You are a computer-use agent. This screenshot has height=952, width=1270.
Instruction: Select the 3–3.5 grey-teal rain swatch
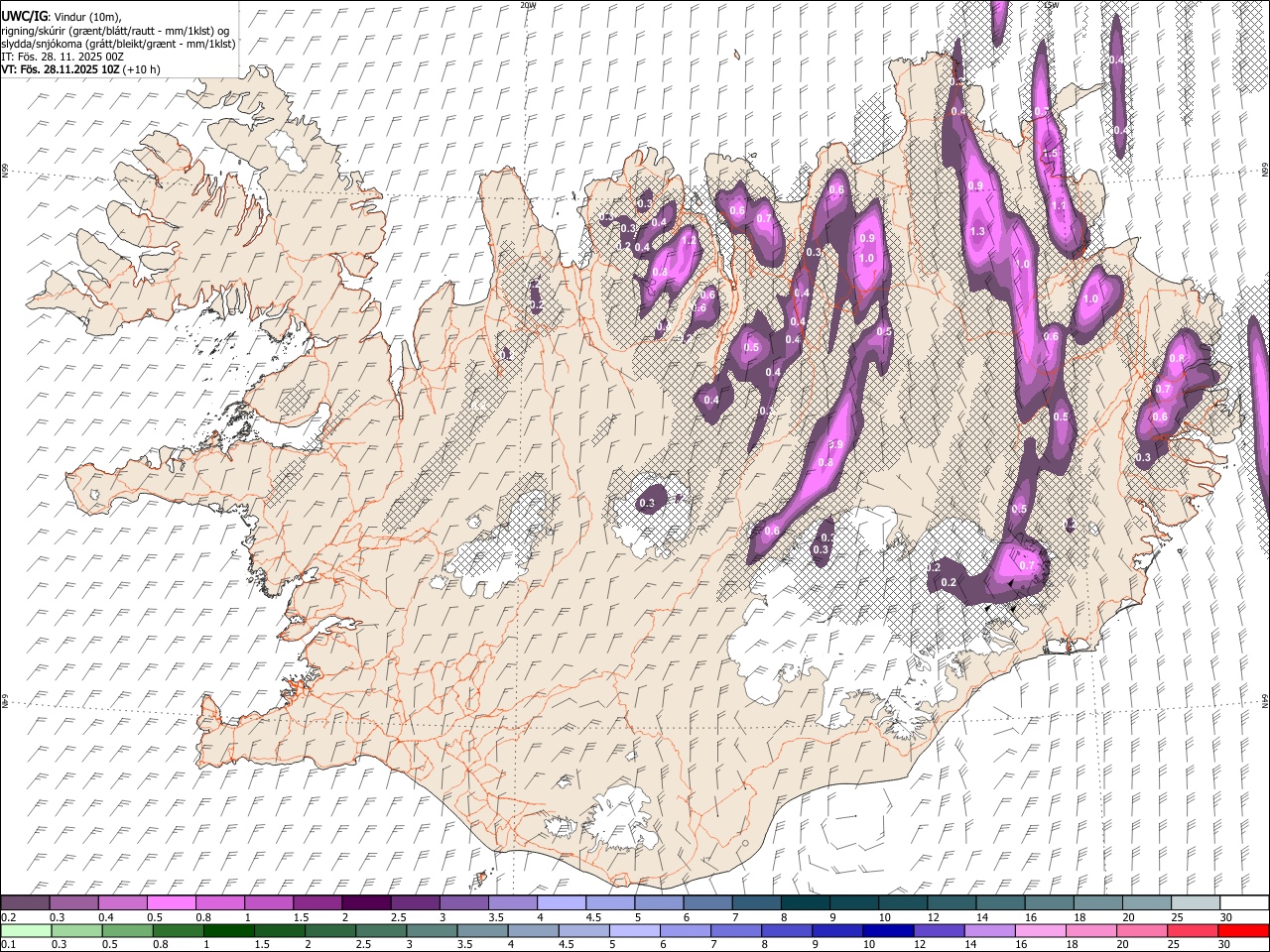(x=432, y=930)
